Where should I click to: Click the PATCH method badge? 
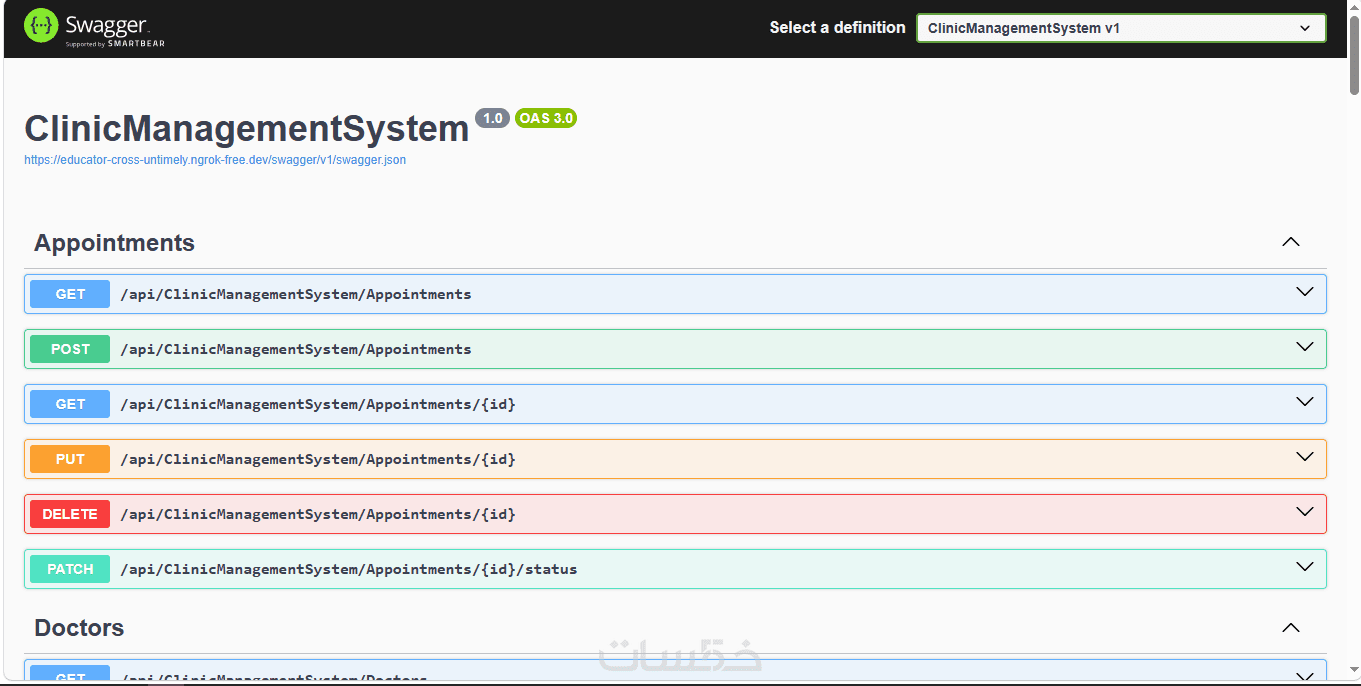pos(70,569)
